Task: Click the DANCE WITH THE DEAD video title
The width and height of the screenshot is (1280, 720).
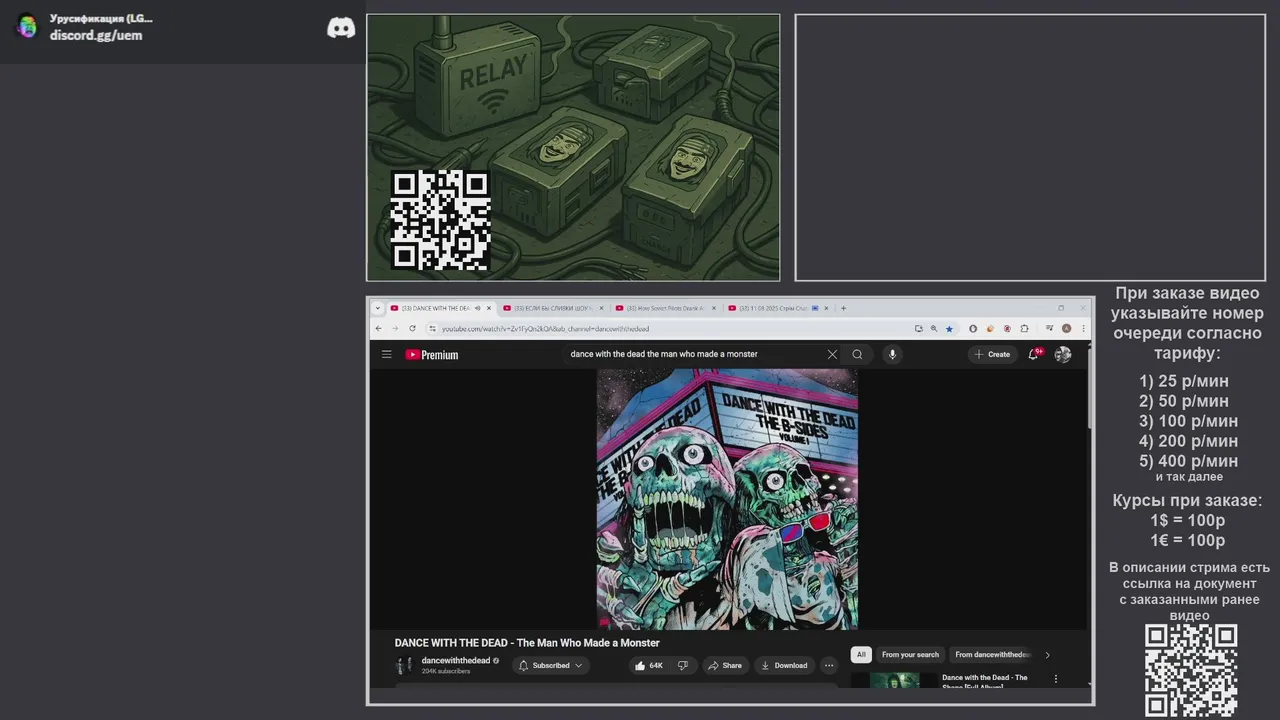Action: coord(527,643)
